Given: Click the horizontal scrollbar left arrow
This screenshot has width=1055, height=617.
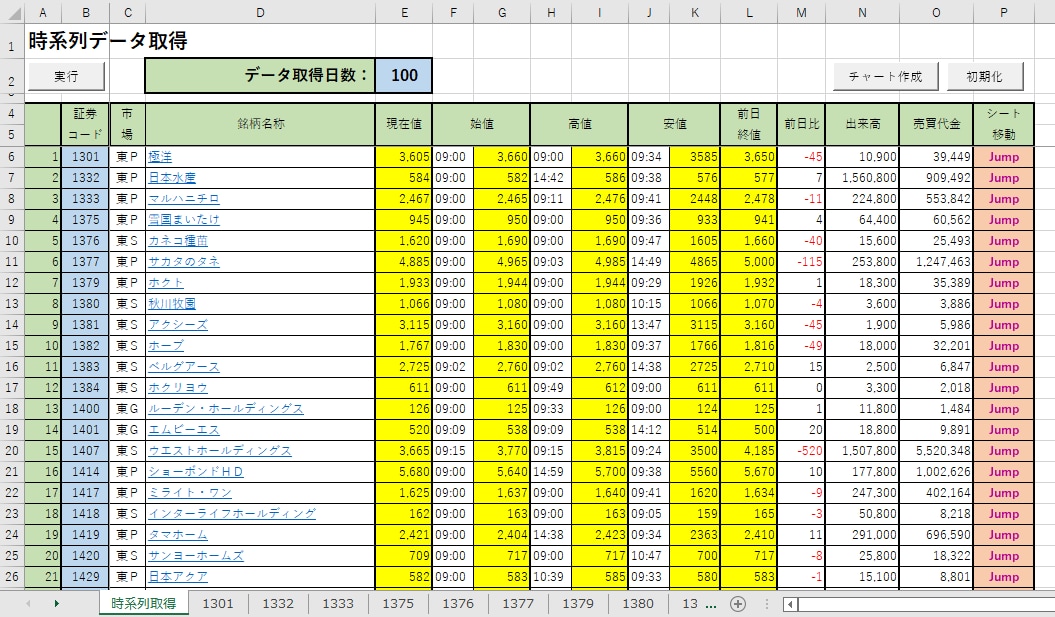Looking at the screenshot, I should [791, 604].
